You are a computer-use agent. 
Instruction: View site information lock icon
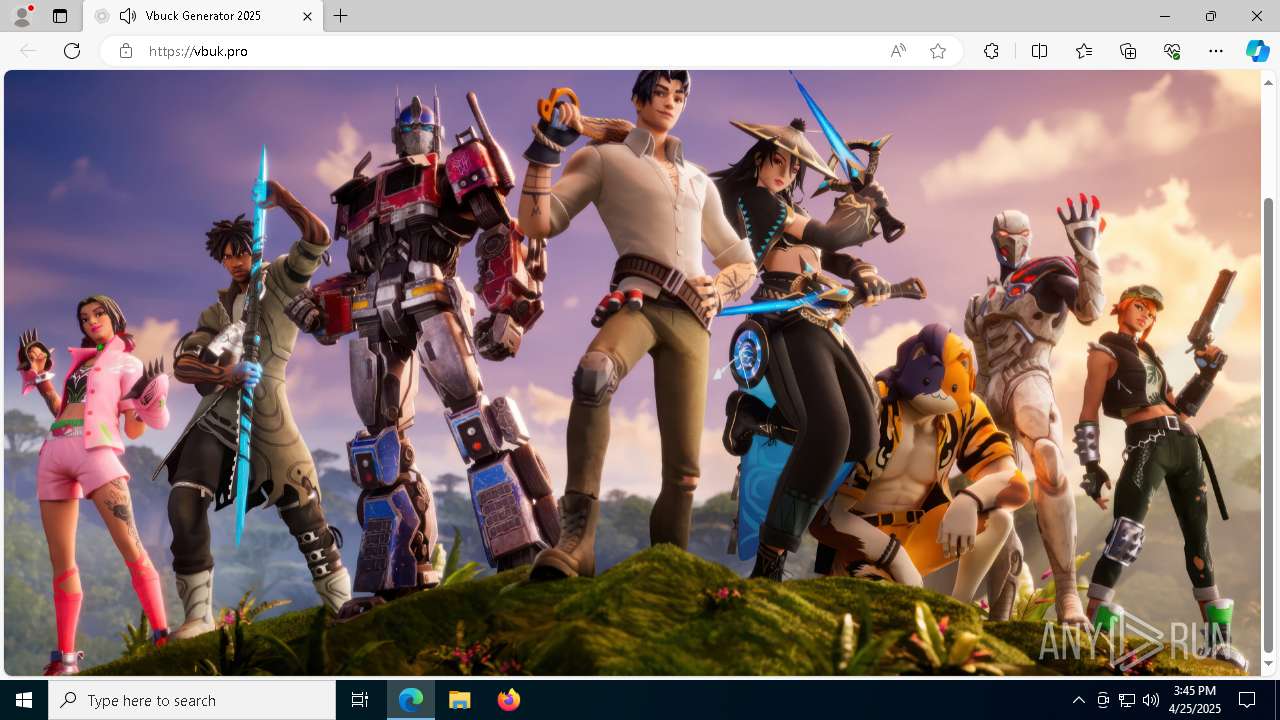125,51
